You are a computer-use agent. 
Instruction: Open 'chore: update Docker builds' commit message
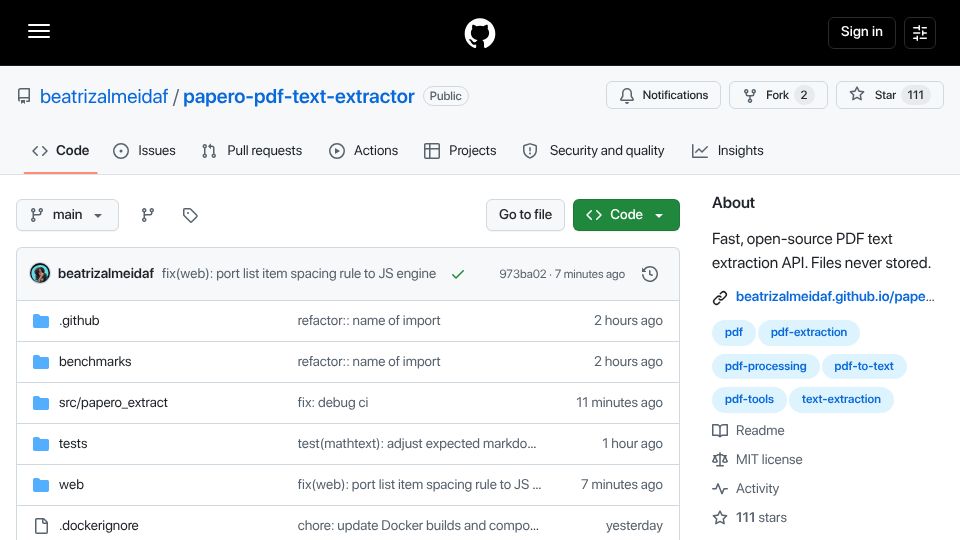tap(418, 525)
